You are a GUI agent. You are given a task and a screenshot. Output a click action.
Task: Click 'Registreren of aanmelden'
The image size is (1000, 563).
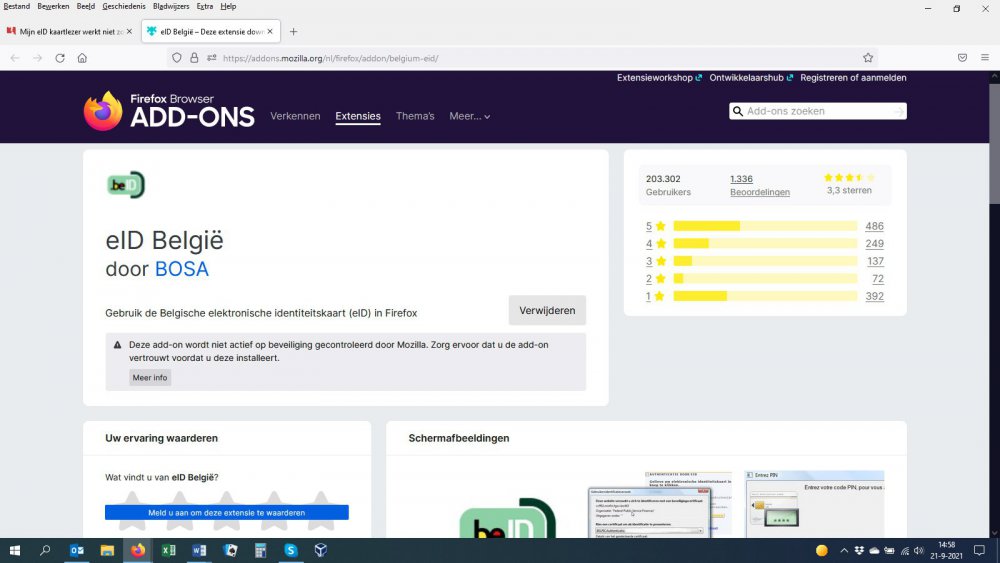pos(853,78)
